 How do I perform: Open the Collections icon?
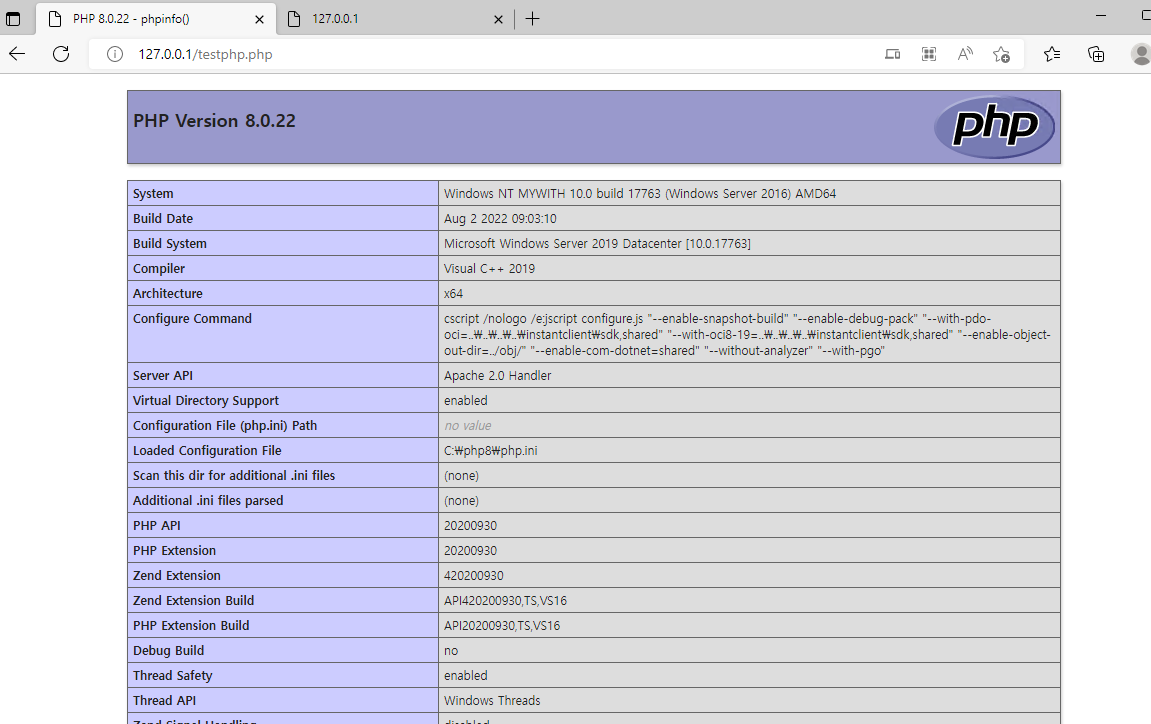pos(1096,54)
